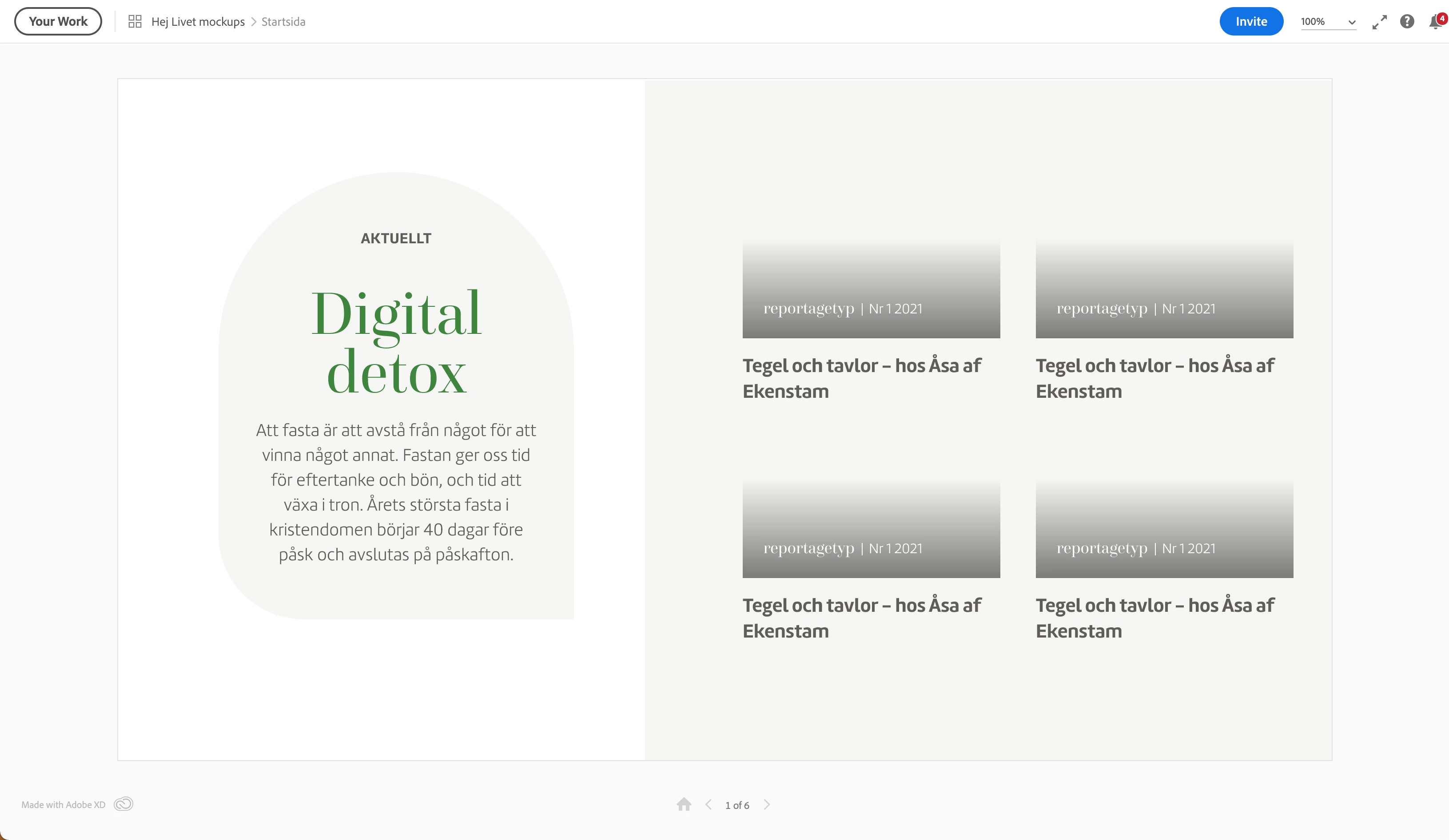Image resolution: width=1449 pixels, height=840 pixels.
Task: Click the top-right reportagetyp image card
Action: (x=1164, y=289)
